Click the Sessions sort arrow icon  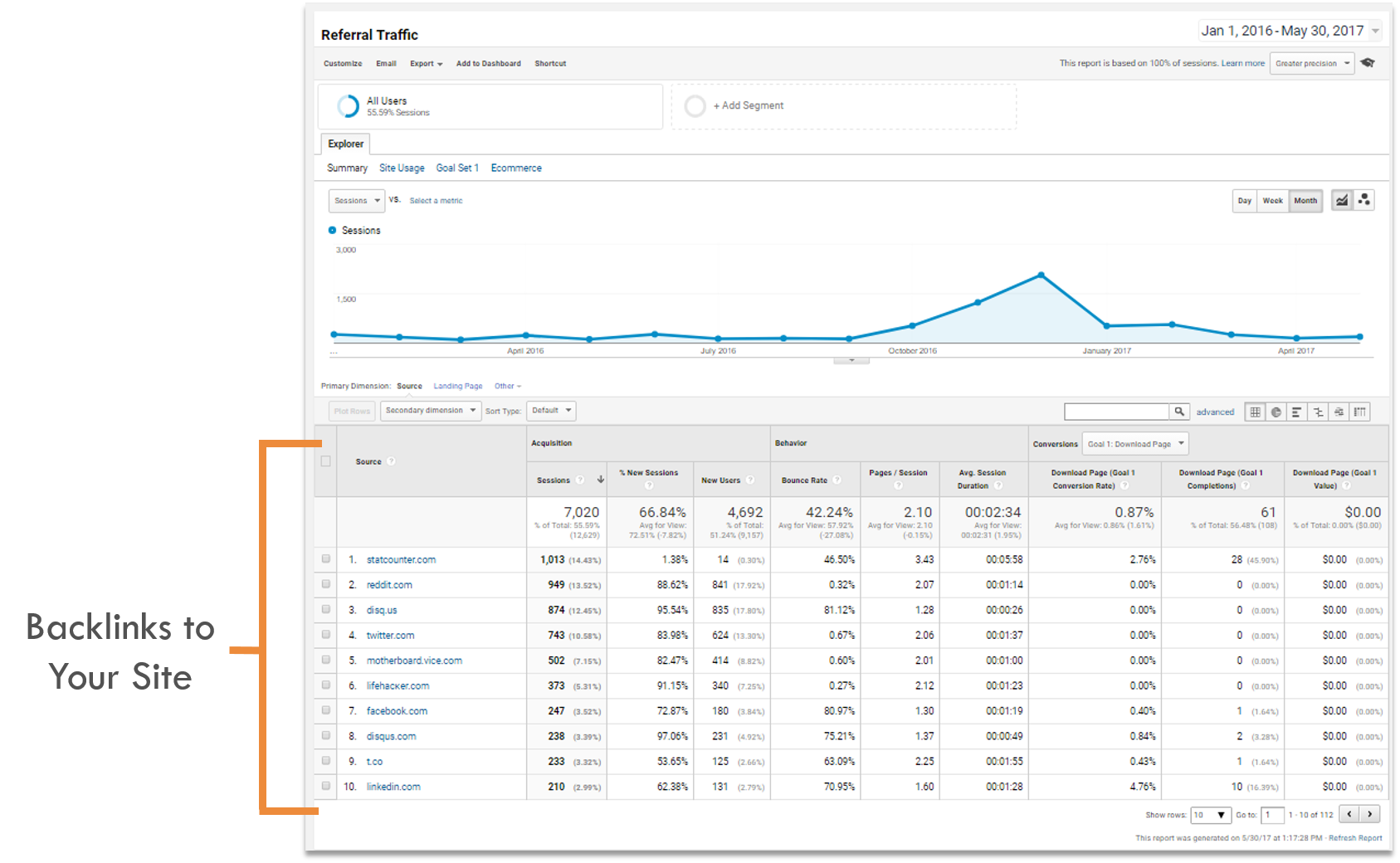point(601,480)
